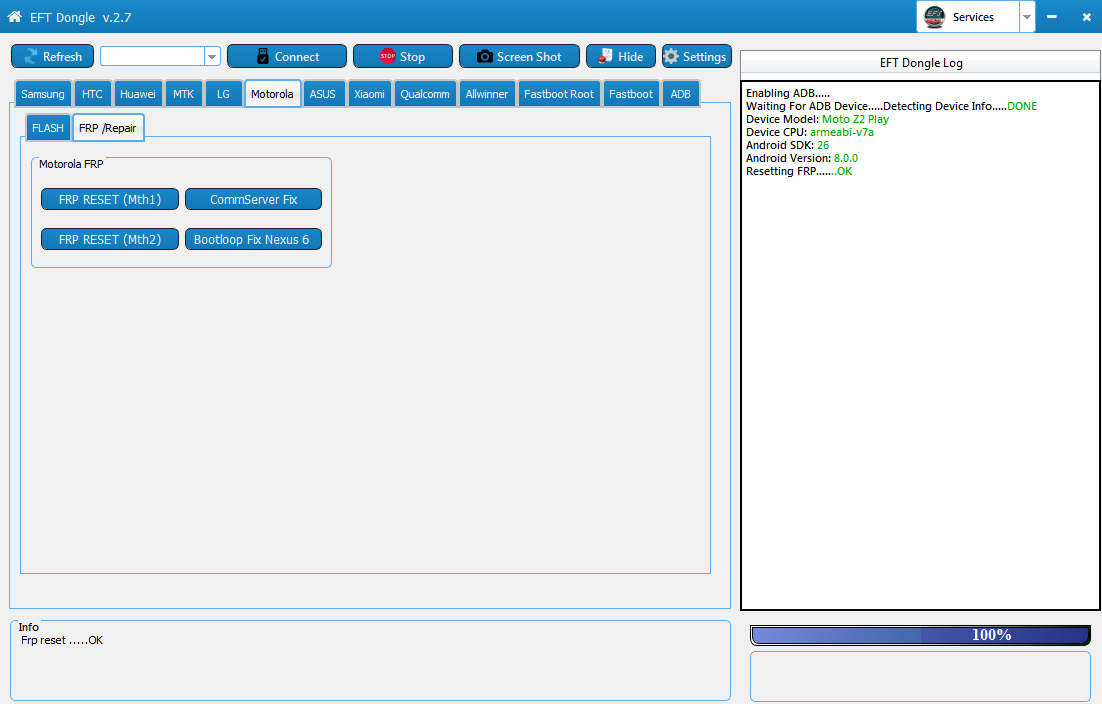The height and width of the screenshot is (704, 1102).
Task: Click 'Android Version: 8.0.0' log line
Action: click(802, 158)
